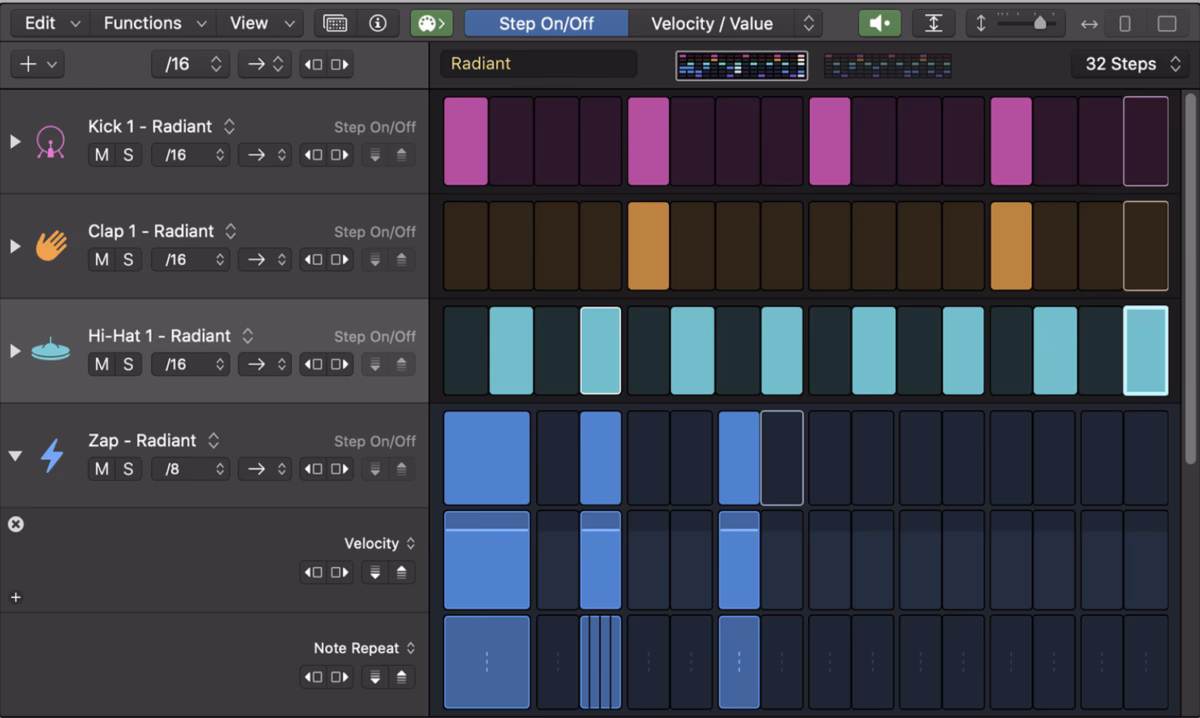The width and height of the screenshot is (1200, 718).
Task: Click the Zap lightning bolt icon
Action: coord(51,456)
